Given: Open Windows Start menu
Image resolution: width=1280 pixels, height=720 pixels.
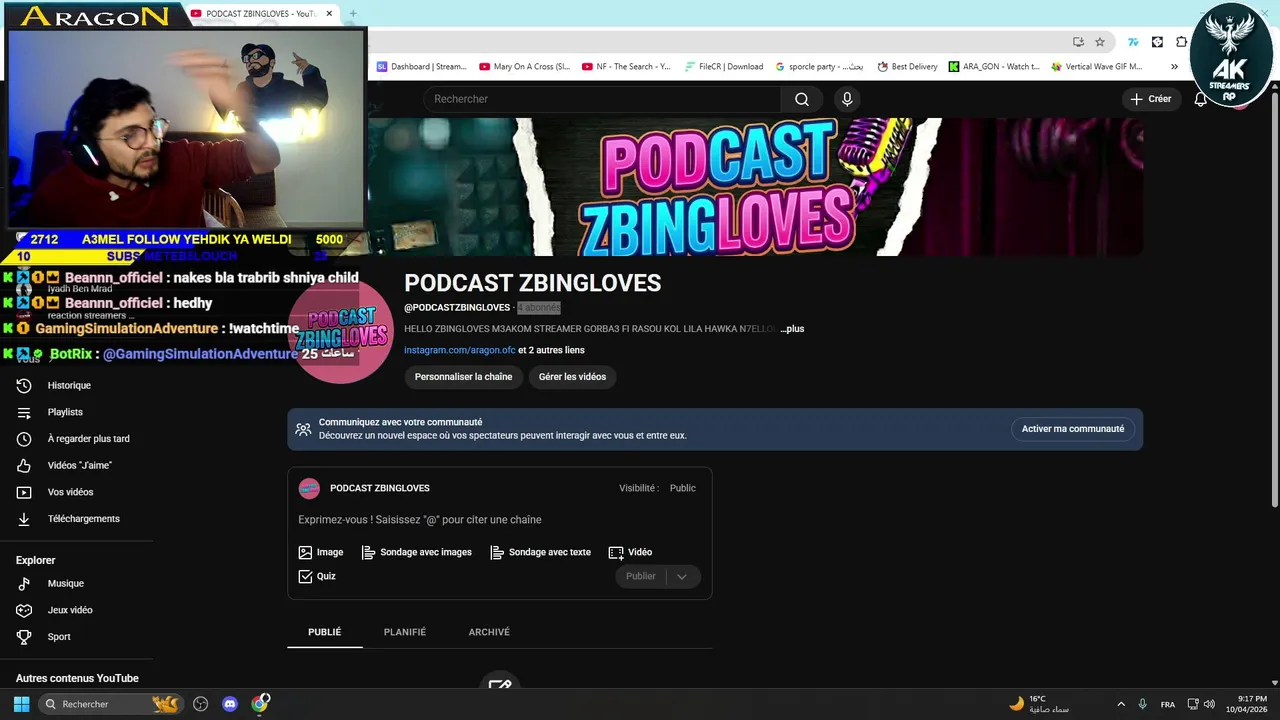Looking at the screenshot, I should tap(21, 704).
